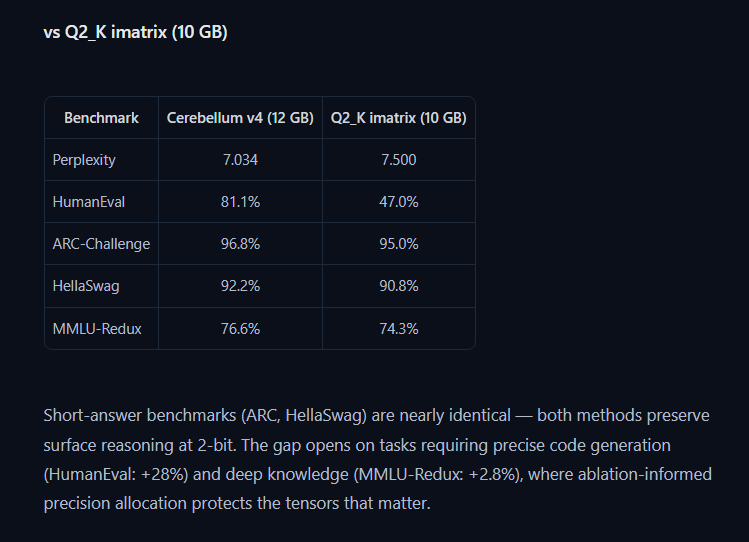Viewport: 749px width, 542px height.
Task: Click the 90.8% HellaSwag cell
Action: 398,286
